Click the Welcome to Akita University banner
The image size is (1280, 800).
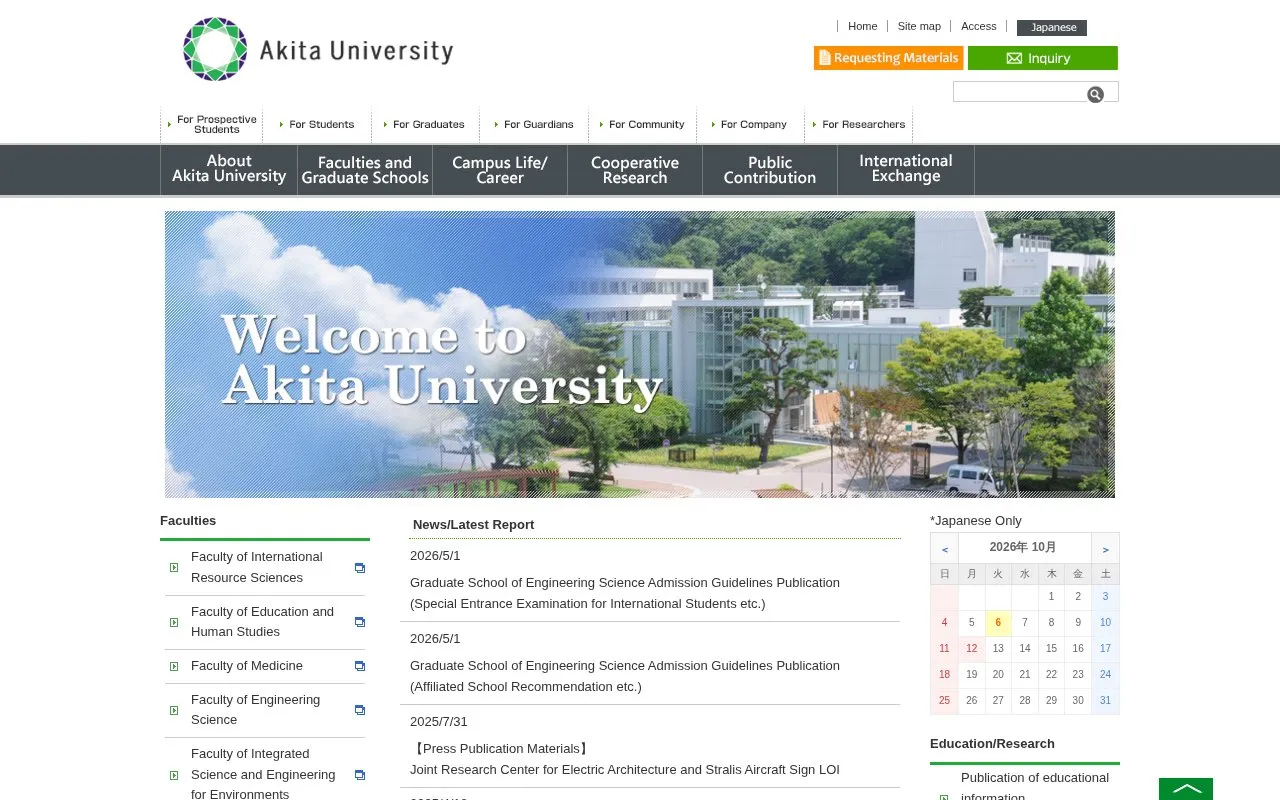(640, 354)
